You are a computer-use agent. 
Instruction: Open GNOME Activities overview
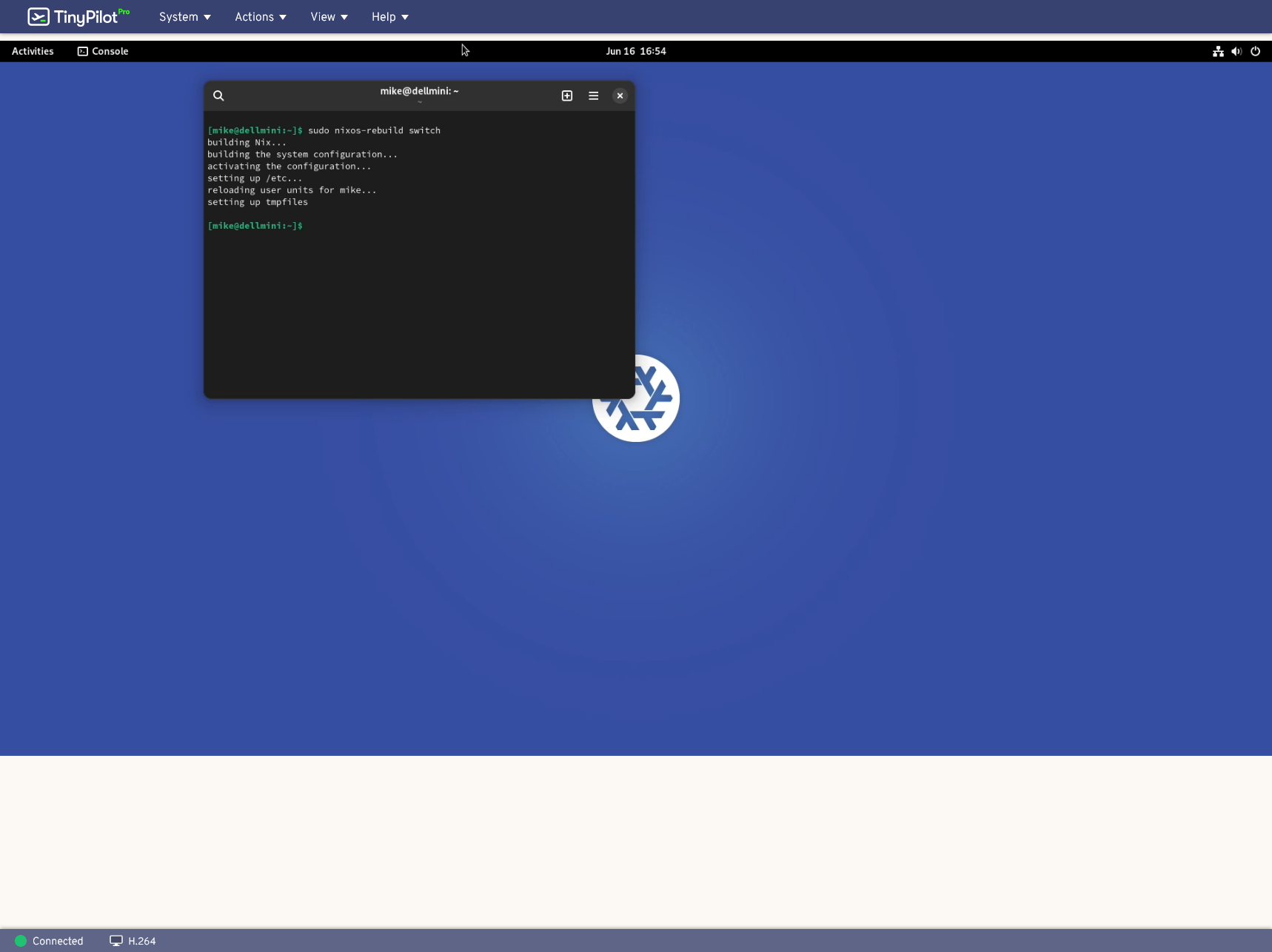[33, 51]
